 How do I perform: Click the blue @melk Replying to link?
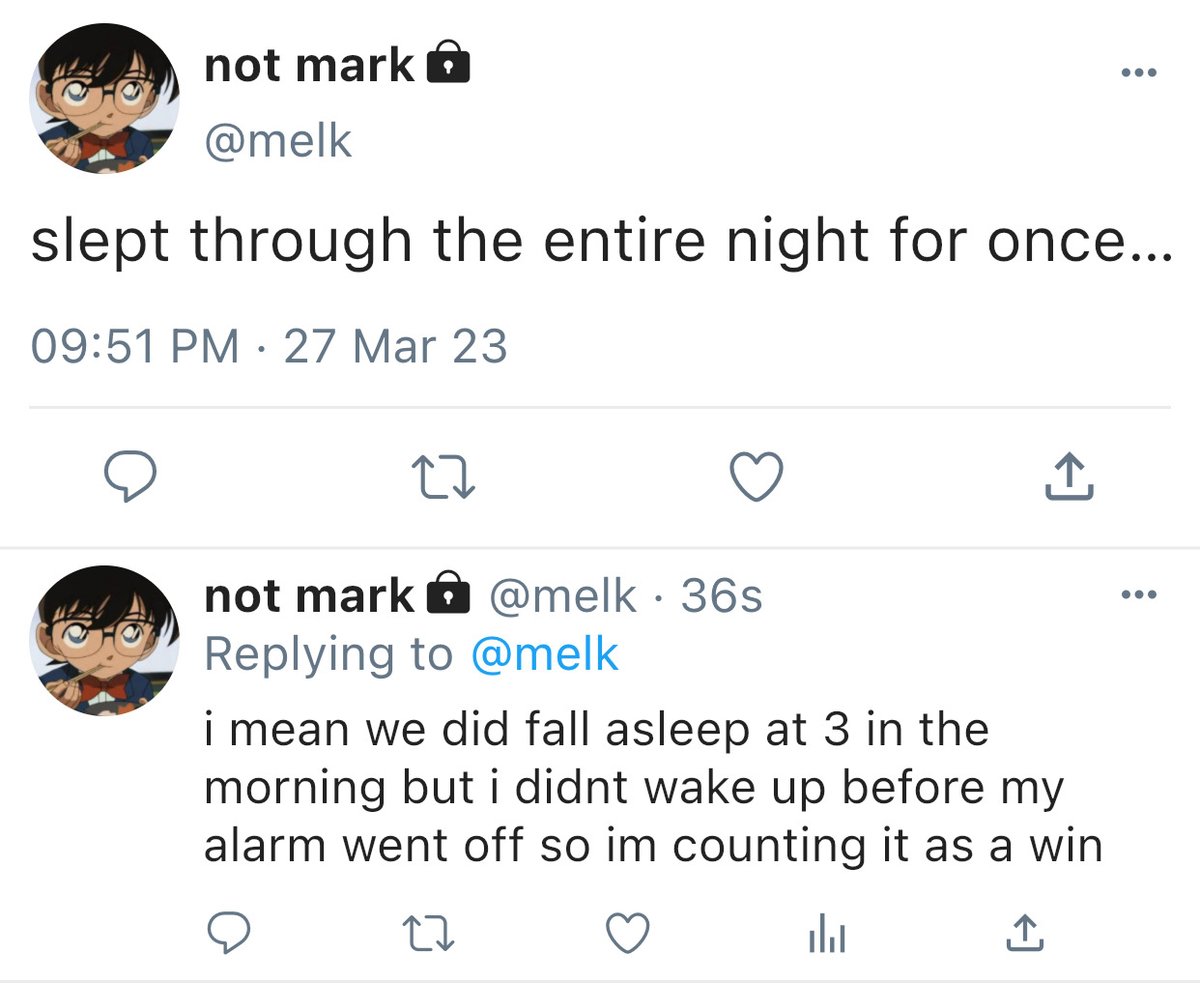click(x=544, y=655)
